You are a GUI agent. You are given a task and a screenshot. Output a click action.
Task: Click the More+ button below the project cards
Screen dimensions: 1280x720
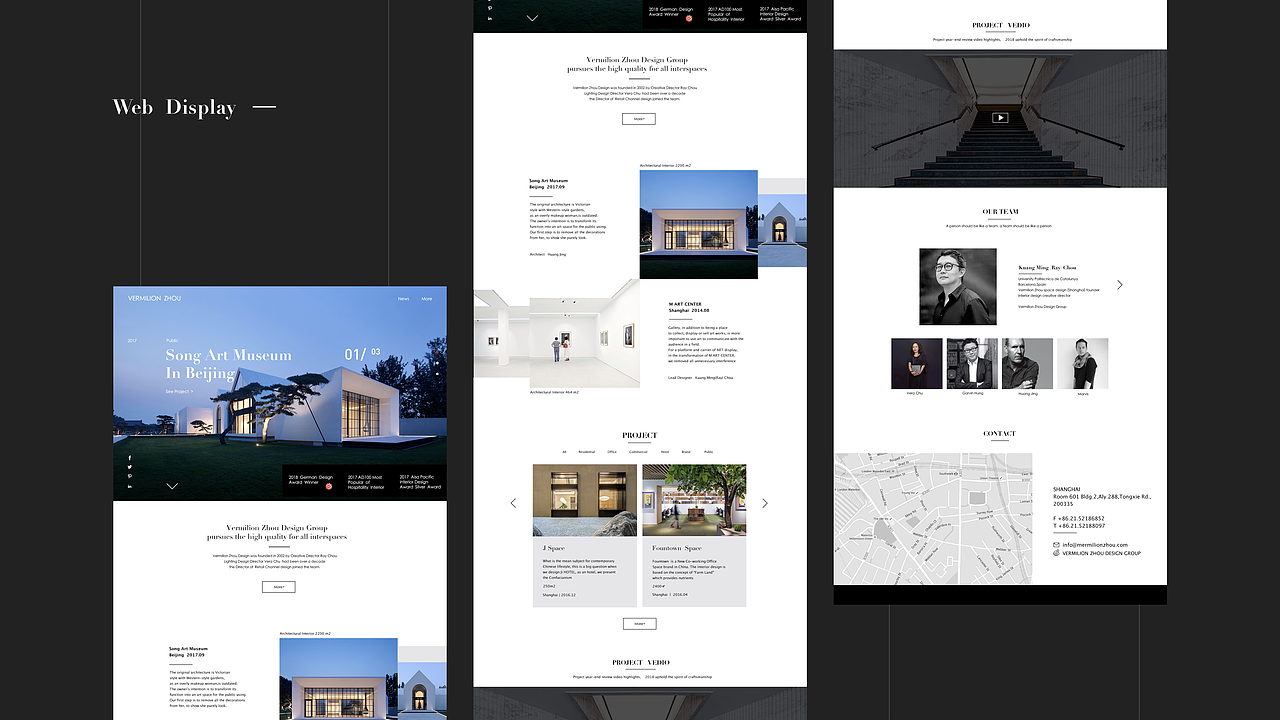tap(639, 624)
